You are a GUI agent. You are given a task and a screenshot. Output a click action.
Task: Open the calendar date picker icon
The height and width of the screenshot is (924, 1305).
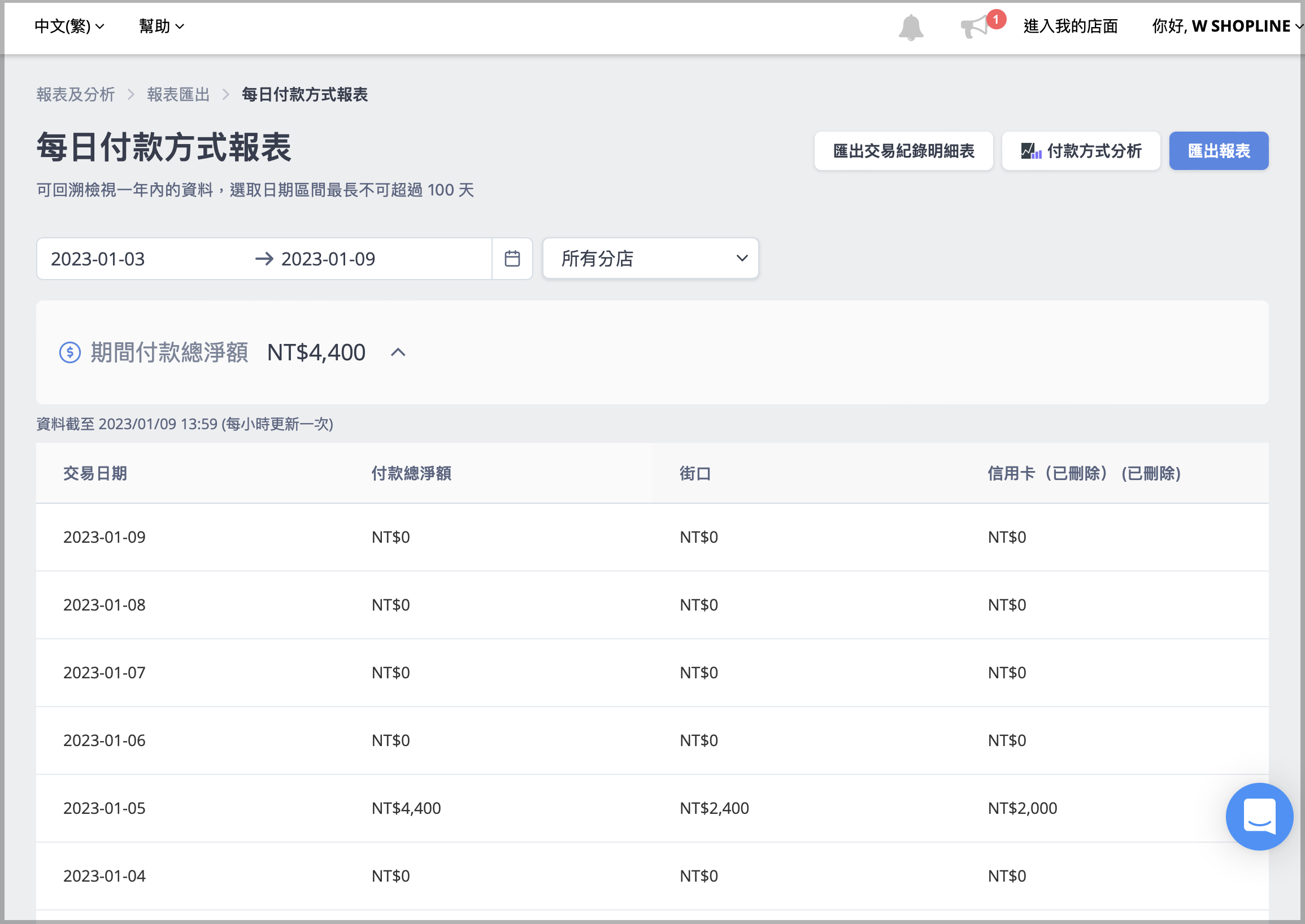click(x=512, y=258)
